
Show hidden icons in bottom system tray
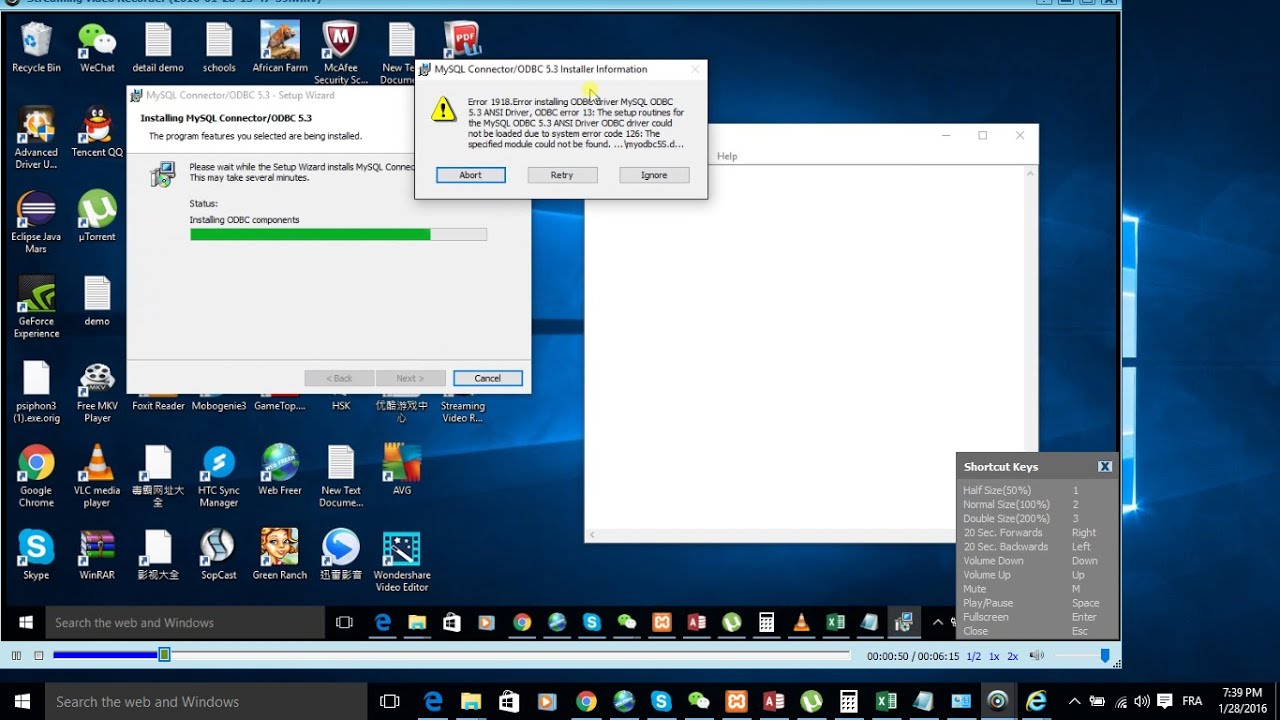1074,701
